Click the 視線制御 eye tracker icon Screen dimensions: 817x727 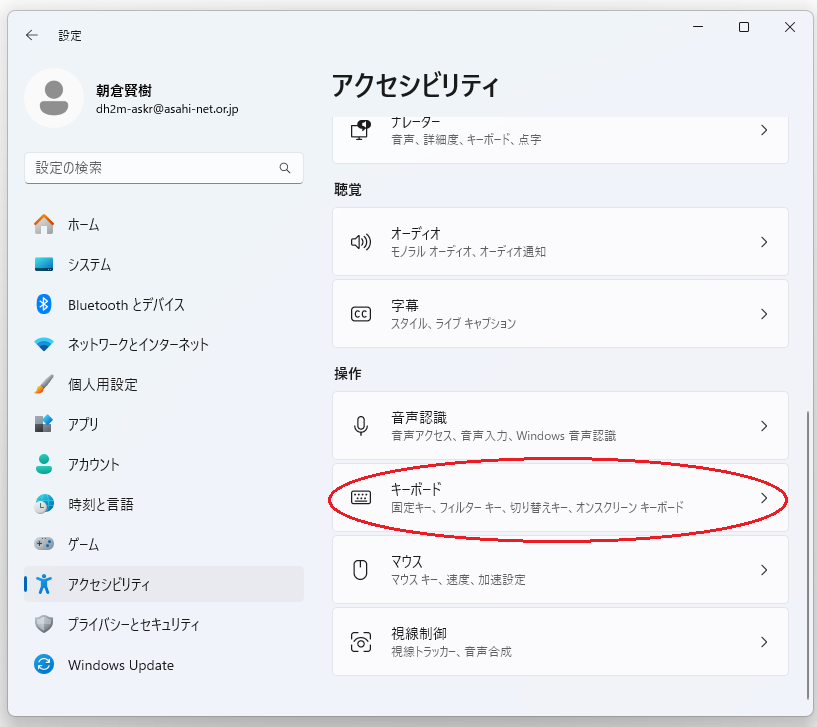(361, 642)
